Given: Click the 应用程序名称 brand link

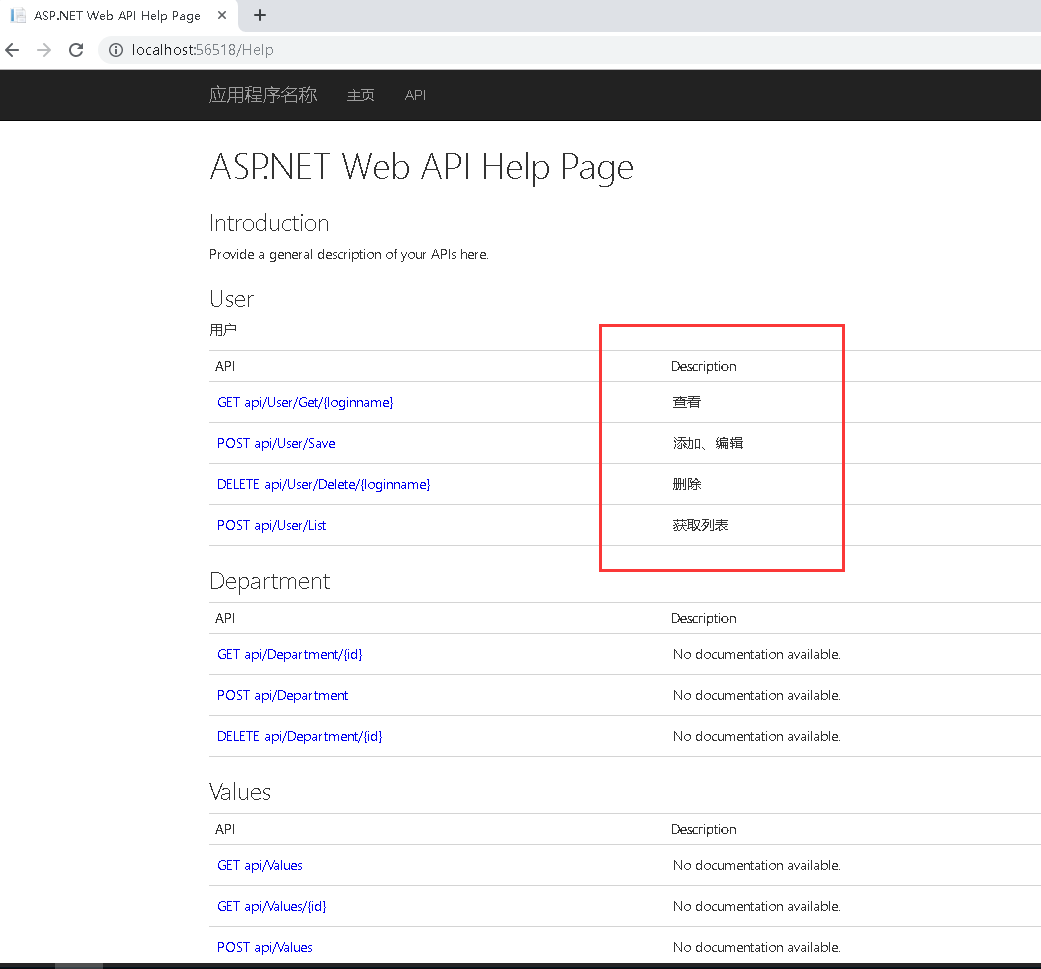Looking at the screenshot, I should point(263,95).
